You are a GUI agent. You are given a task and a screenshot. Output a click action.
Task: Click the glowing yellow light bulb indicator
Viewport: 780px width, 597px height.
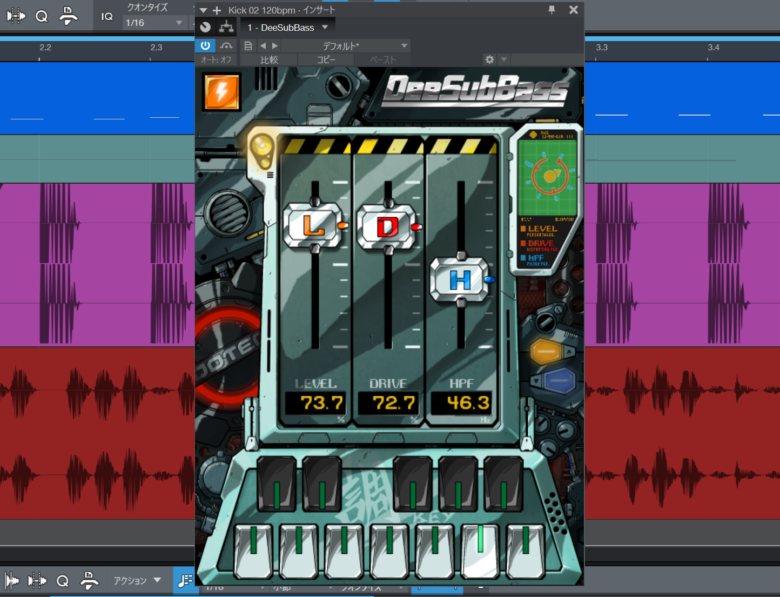pos(262,149)
